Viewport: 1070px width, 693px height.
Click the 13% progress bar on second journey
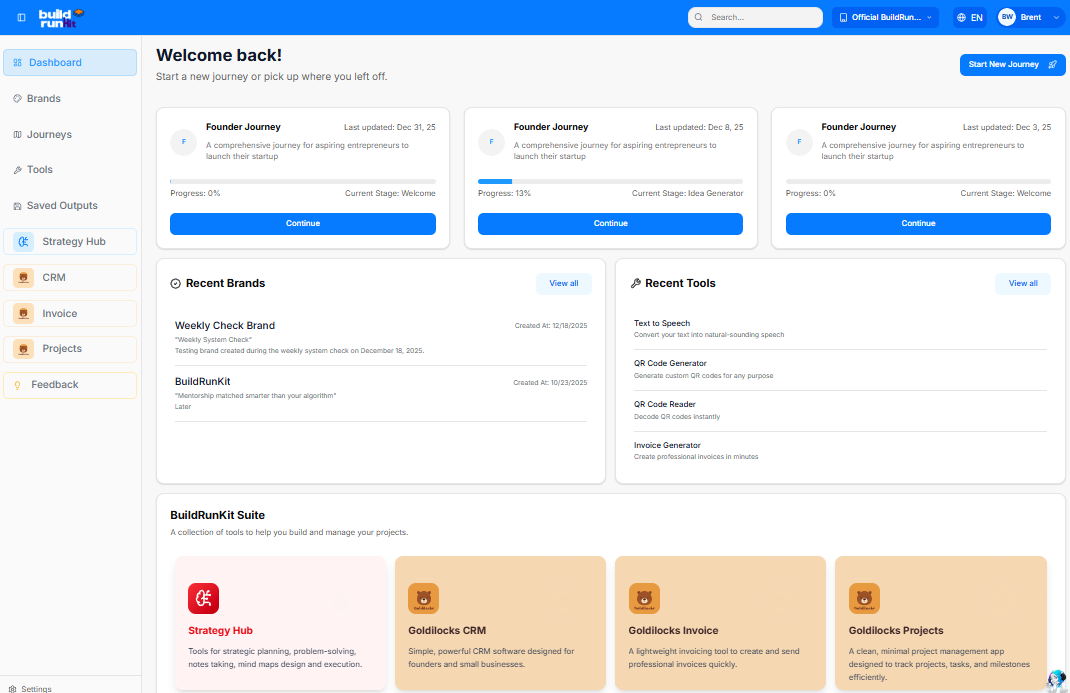610,180
